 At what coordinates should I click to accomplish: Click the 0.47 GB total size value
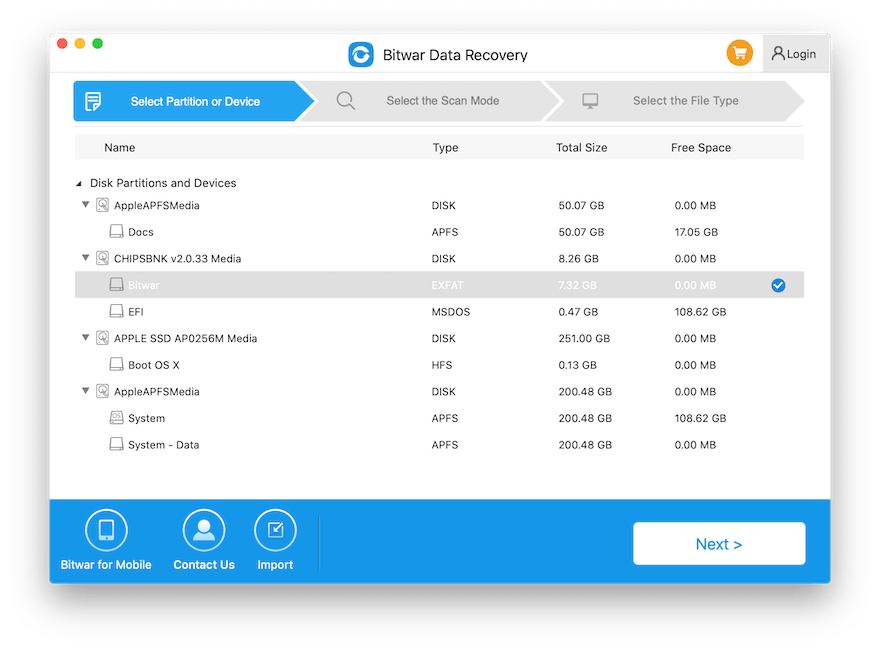(x=578, y=312)
